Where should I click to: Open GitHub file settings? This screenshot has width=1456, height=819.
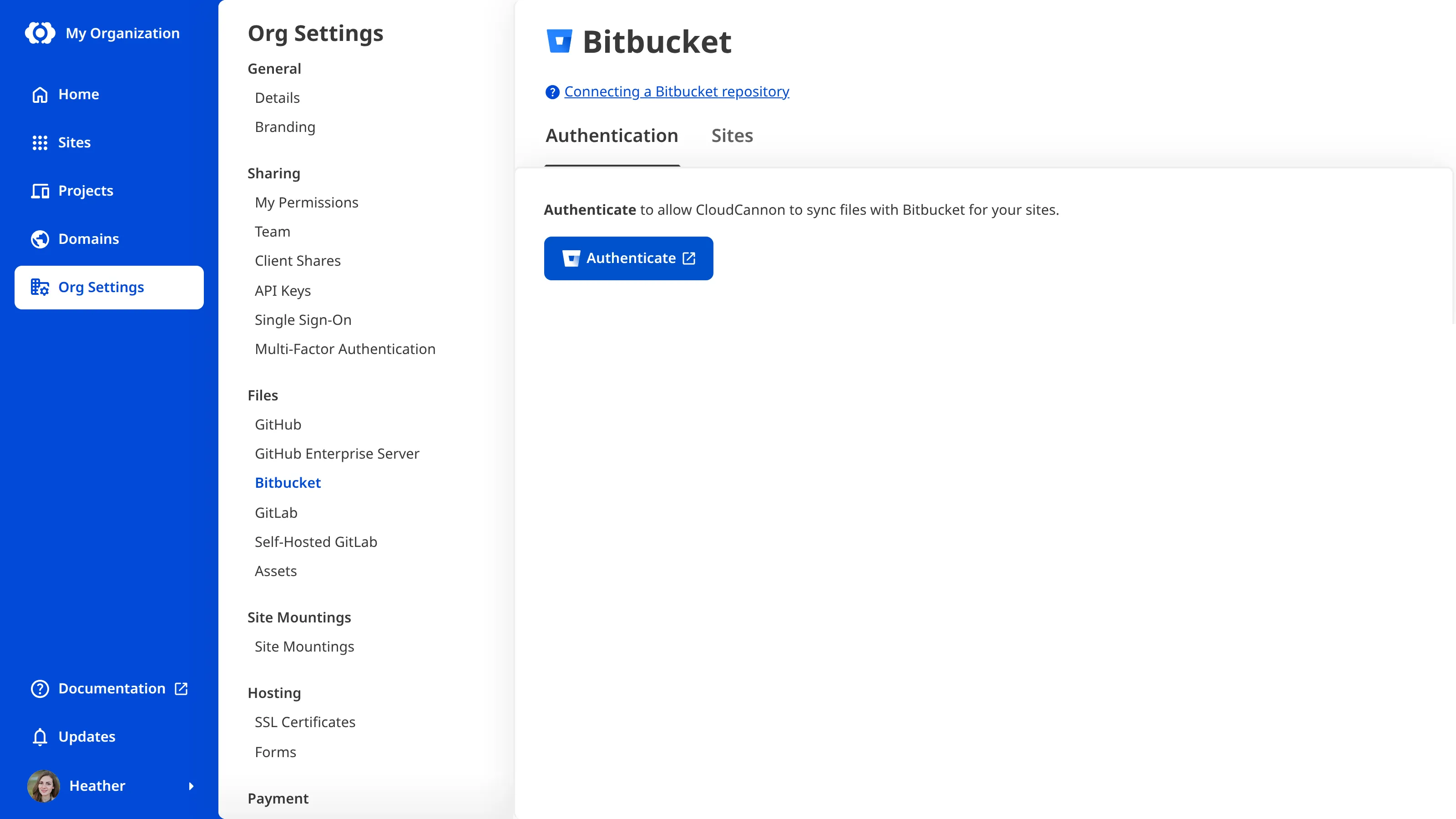coord(278,425)
